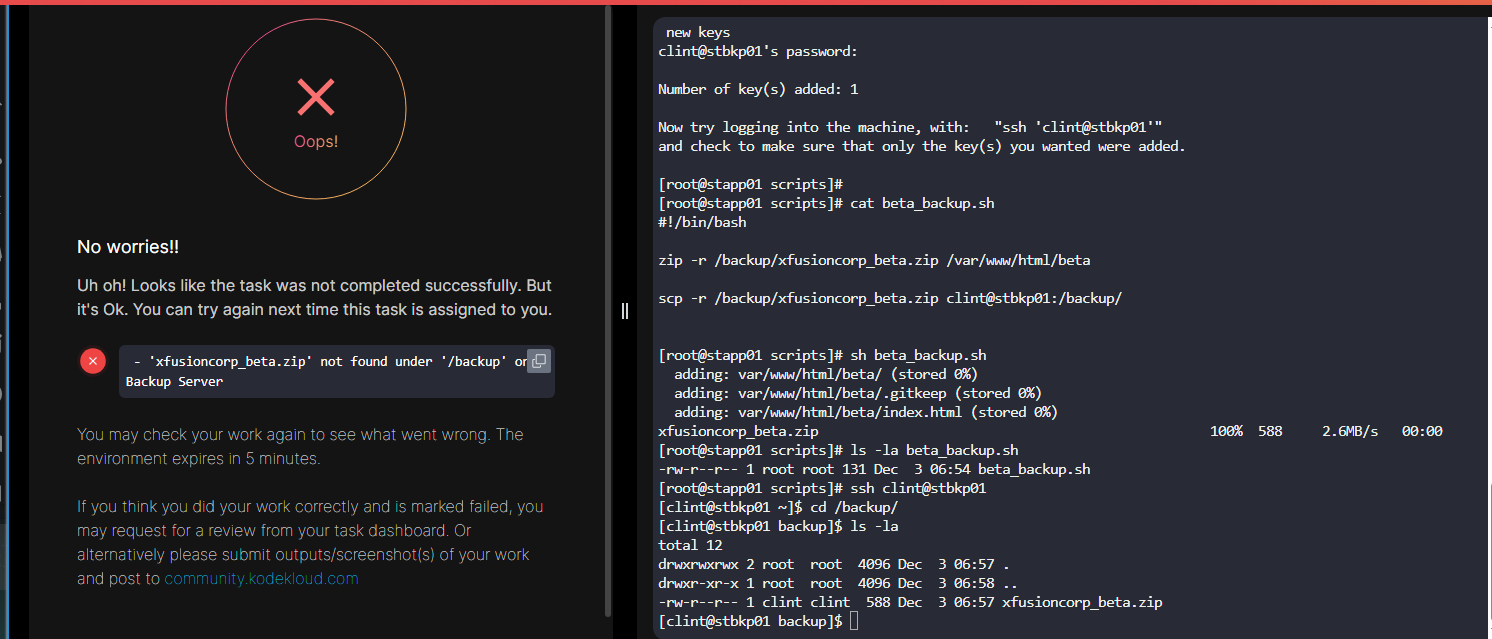Click the "ssh clint@stbkp01" command line
This screenshot has height=639, width=1492.
click(x=918, y=488)
